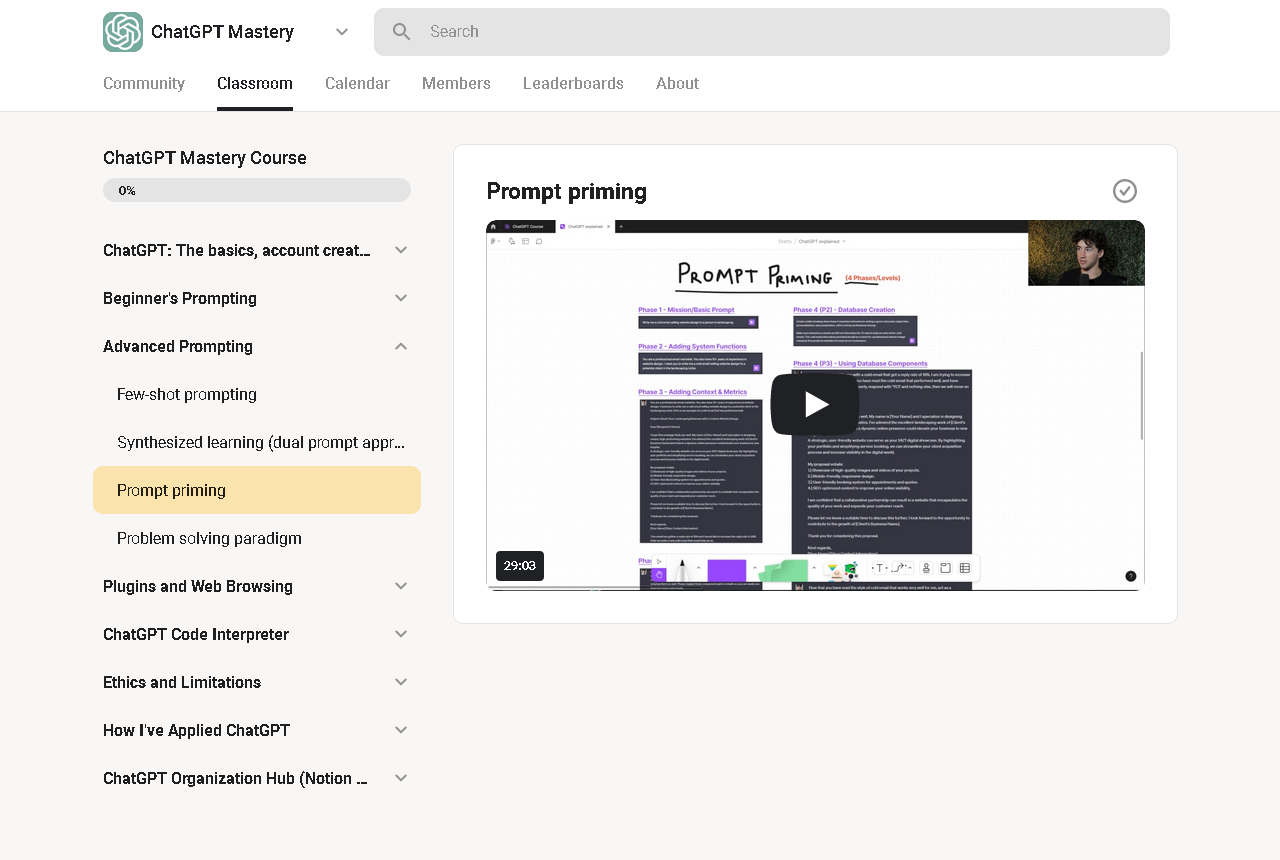The image size is (1280, 860).
Task: Click the ChatGPT Mastery logo icon
Action: pyautogui.click(x=123, y=32)
